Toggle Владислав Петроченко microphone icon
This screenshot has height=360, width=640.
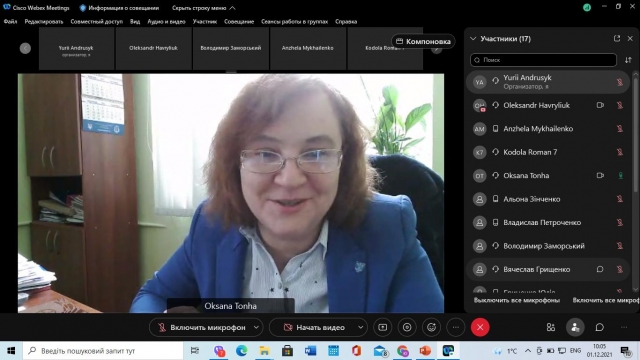pyautogui.click(x=620, y=222)
